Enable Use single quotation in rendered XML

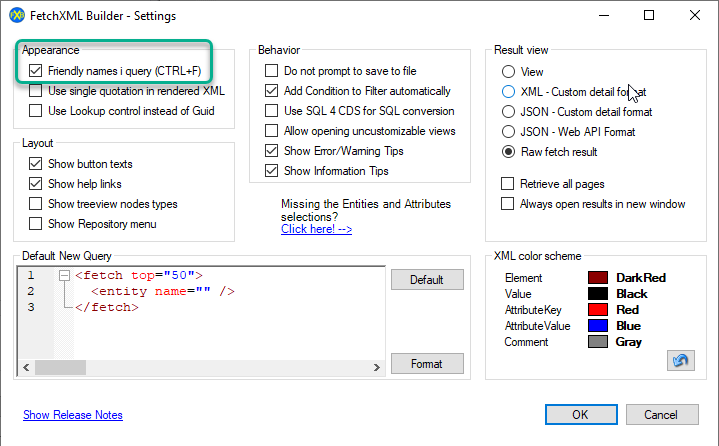[36, 91]
